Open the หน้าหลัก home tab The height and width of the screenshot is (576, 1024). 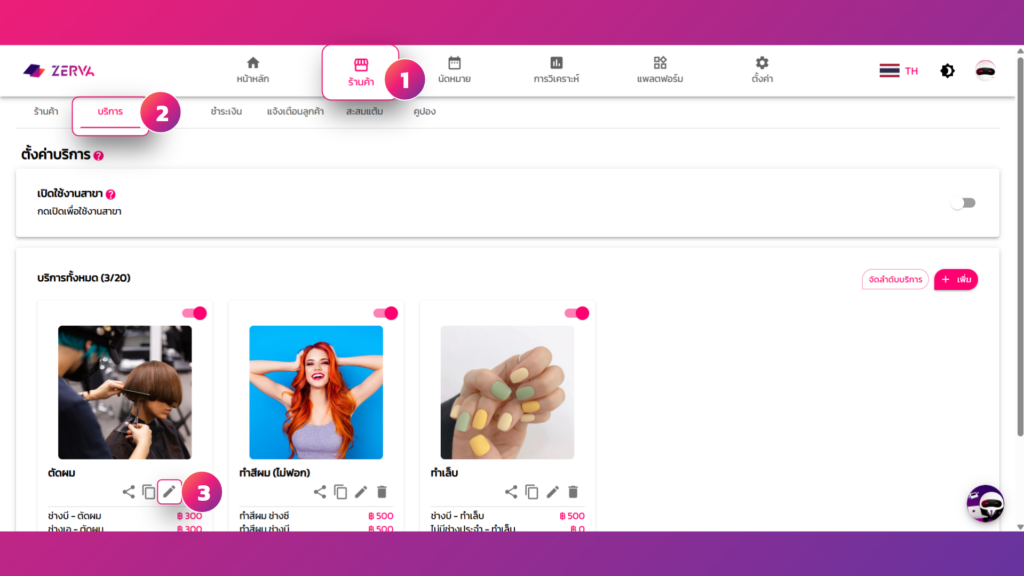[253, 70]
